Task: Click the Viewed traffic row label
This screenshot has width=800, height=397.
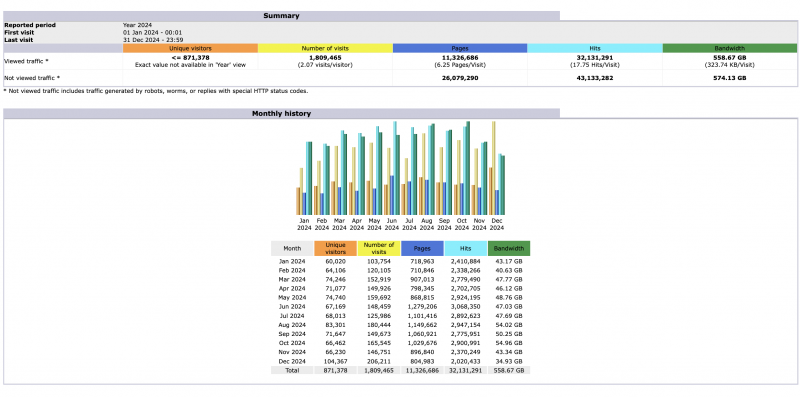Action: pos(26,61)
